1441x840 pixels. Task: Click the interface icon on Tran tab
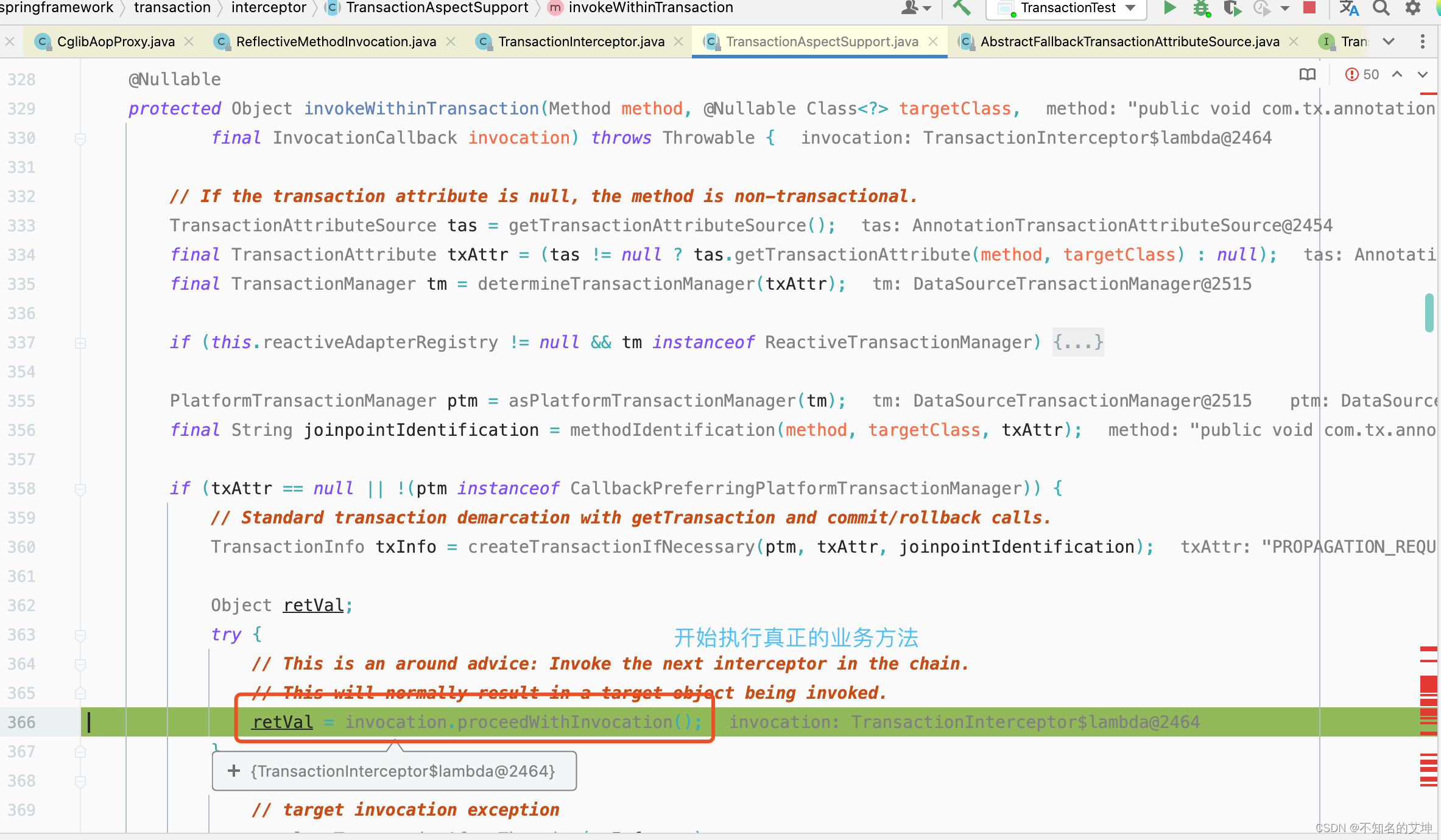(x=1326, y=41)
